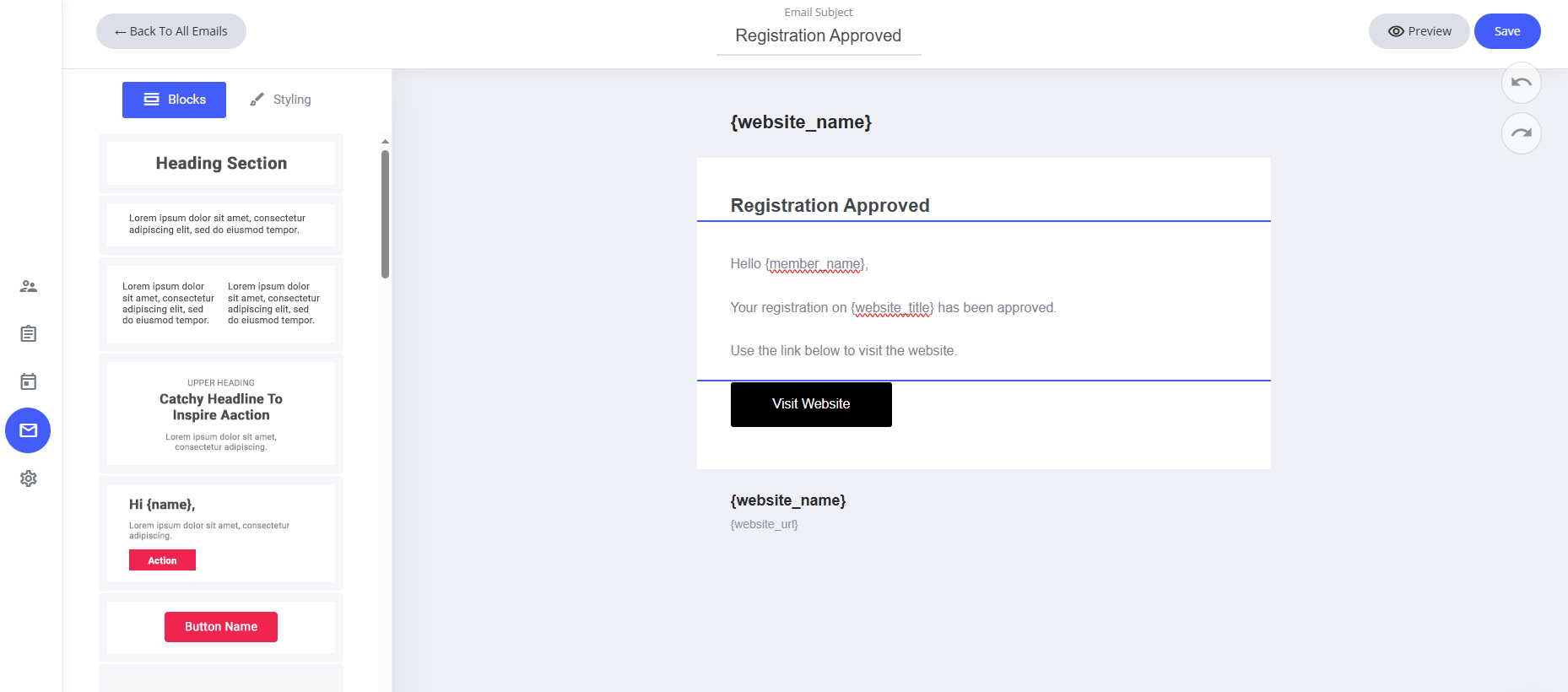Open the settings gear in sidebar
Screen dimensions: 1568x692
(28, 478)
